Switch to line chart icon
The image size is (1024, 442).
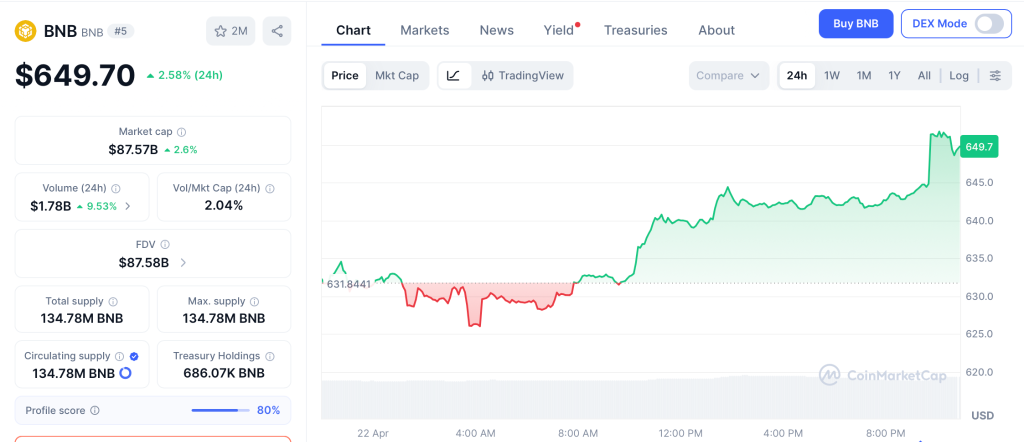point(453,76)
